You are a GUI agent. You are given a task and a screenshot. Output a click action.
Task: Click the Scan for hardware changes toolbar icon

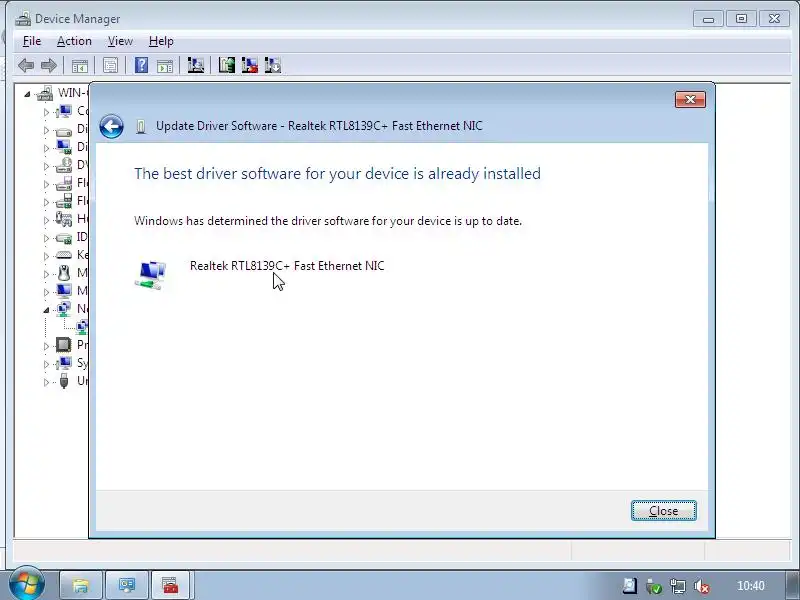click(195, 65)
